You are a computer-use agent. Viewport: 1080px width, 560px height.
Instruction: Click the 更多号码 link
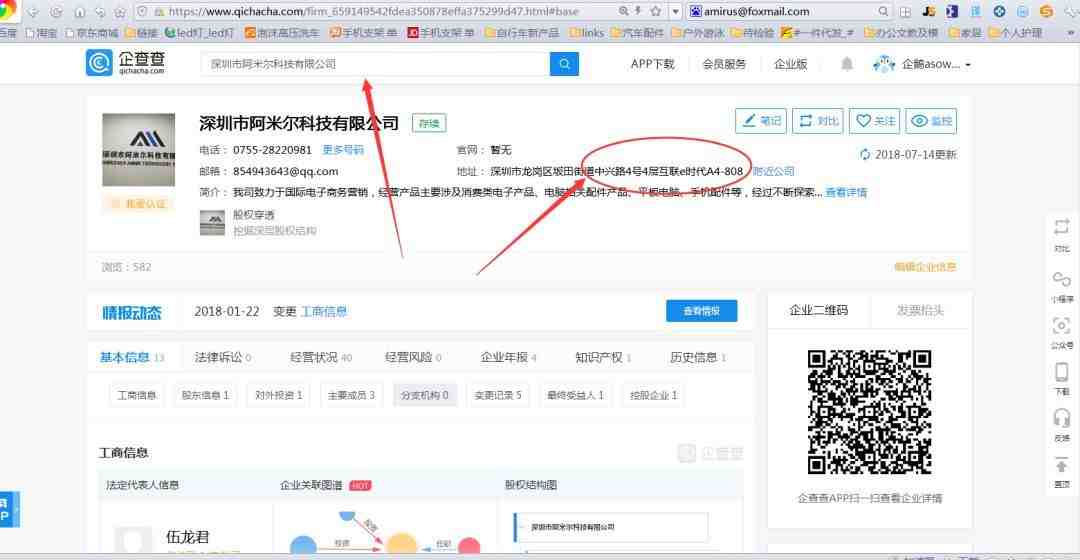coord(343,149)
